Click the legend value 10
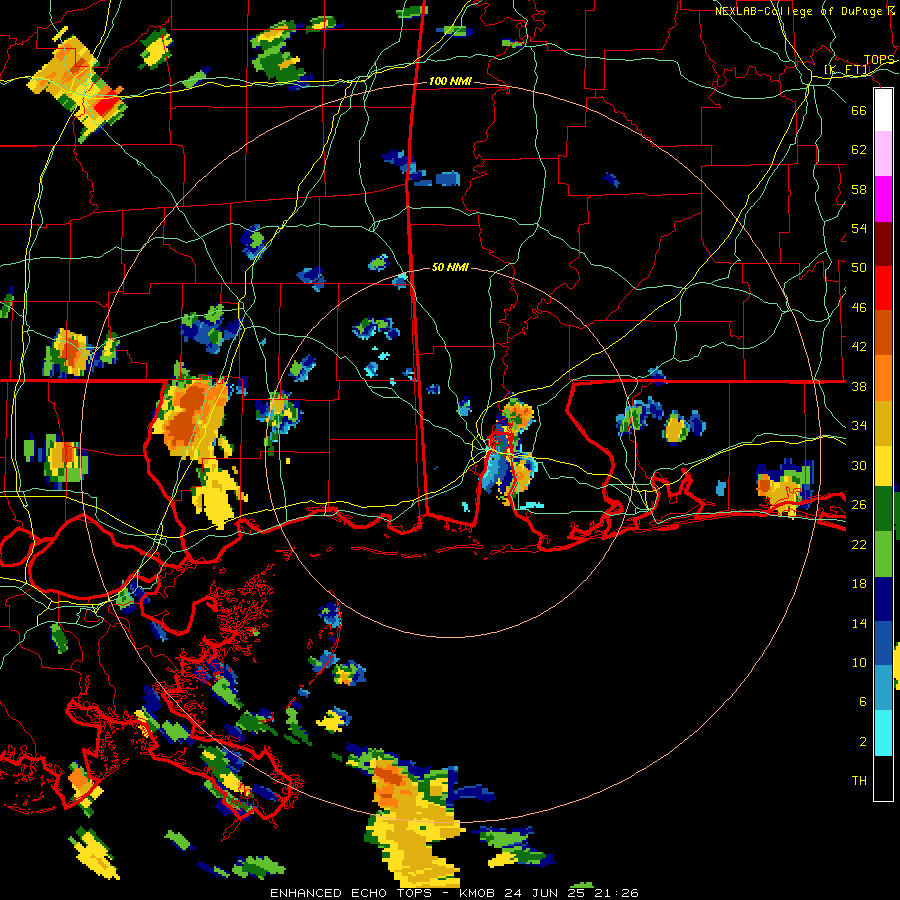900x900 pixels. point(859,662)
